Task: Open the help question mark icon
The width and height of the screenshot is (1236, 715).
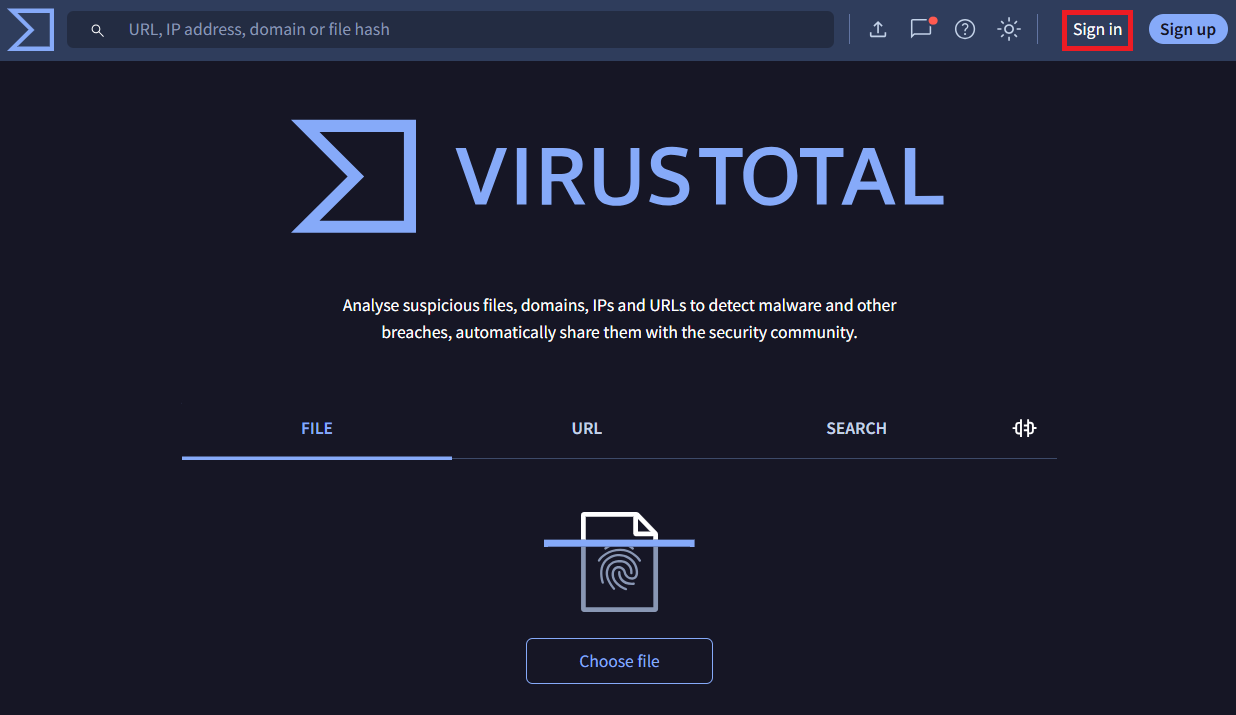Action: coord(964,29)
